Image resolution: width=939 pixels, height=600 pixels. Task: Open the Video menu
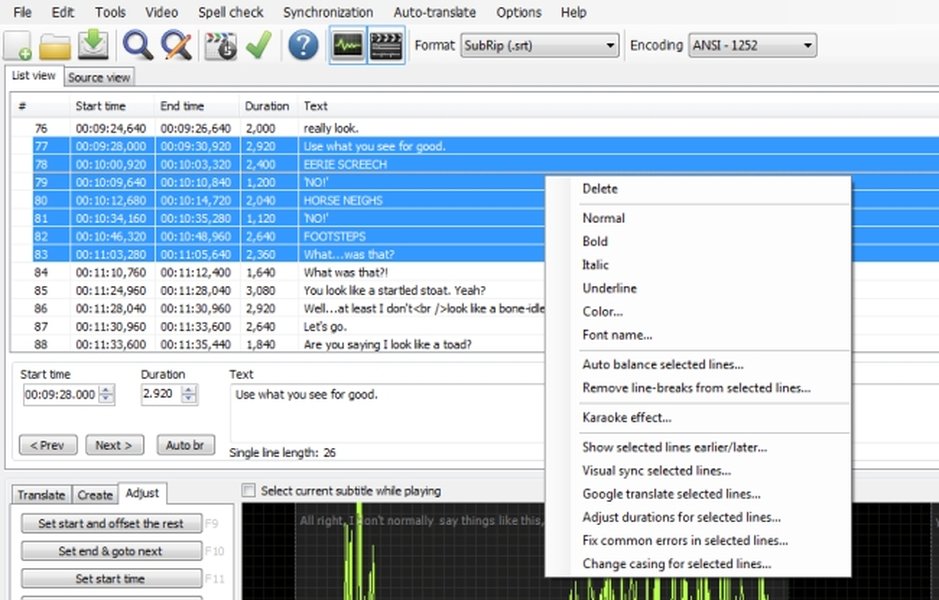pos(161,12)
